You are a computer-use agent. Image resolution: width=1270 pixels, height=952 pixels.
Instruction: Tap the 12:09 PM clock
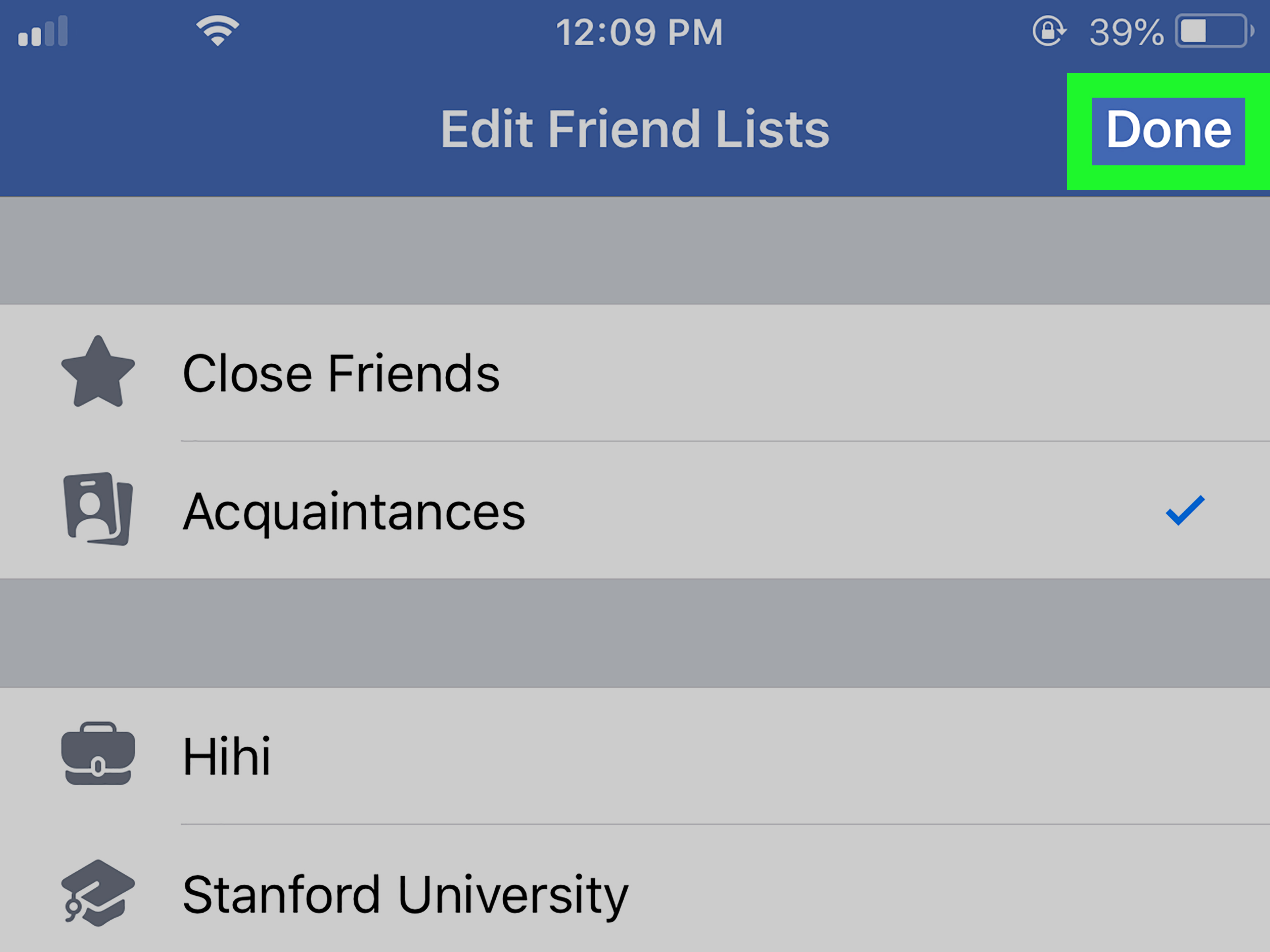(x=639, y=32)
